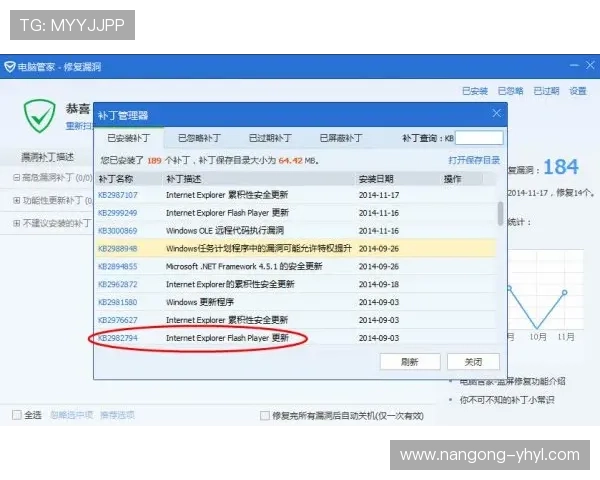Close the 电脑管家 main window
The width and height of the screenshot is (600, 480).
590,65
